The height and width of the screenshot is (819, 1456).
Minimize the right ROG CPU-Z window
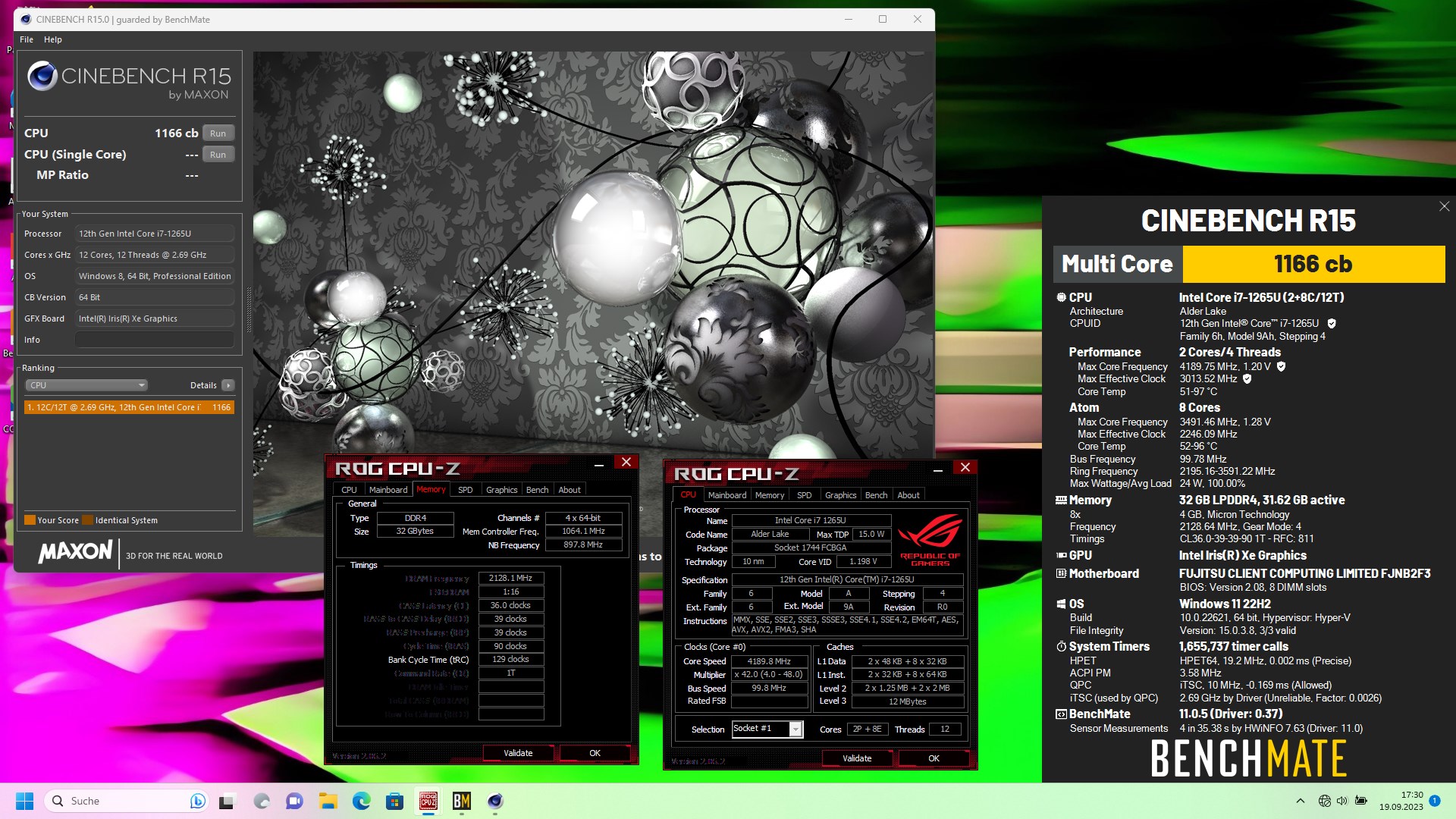pos(938,470)
